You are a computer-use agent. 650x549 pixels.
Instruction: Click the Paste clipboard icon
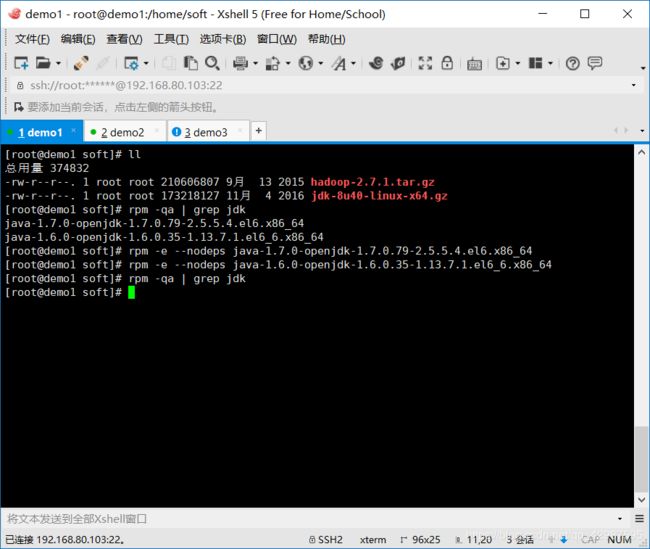click(x=190, y=63)
